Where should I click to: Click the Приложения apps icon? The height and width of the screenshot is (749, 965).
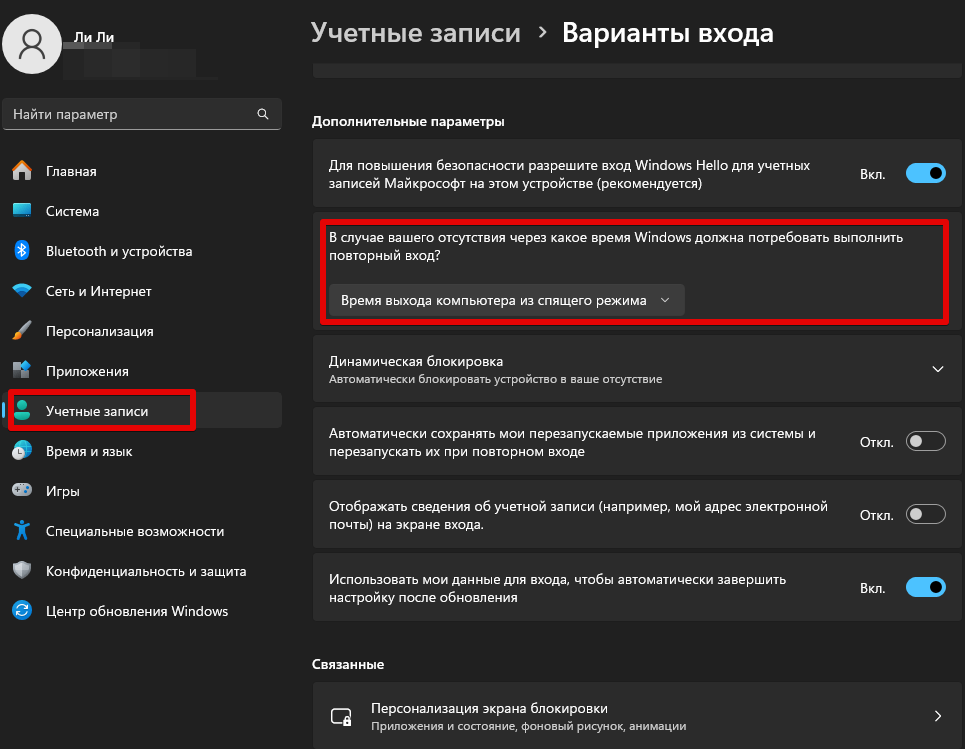coord(22,370)
